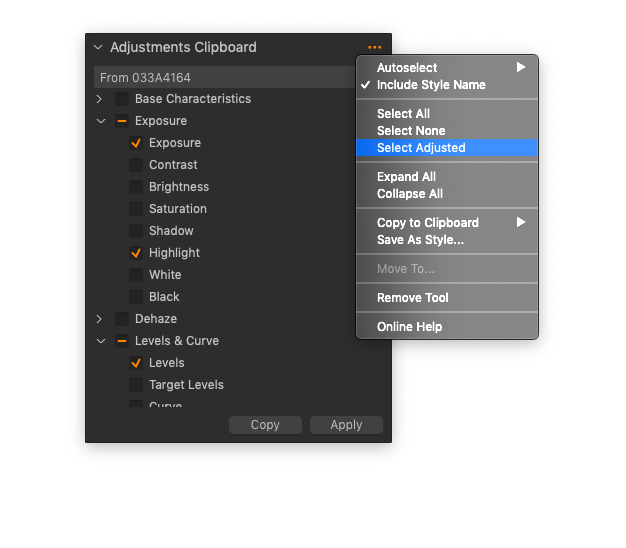This screenshot has height=548, width=626.
Task: Expand the Dehaze group
Action: [99, 319]
